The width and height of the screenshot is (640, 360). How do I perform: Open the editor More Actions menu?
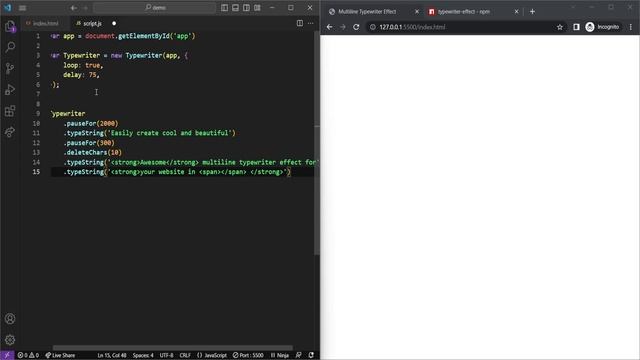311,23
